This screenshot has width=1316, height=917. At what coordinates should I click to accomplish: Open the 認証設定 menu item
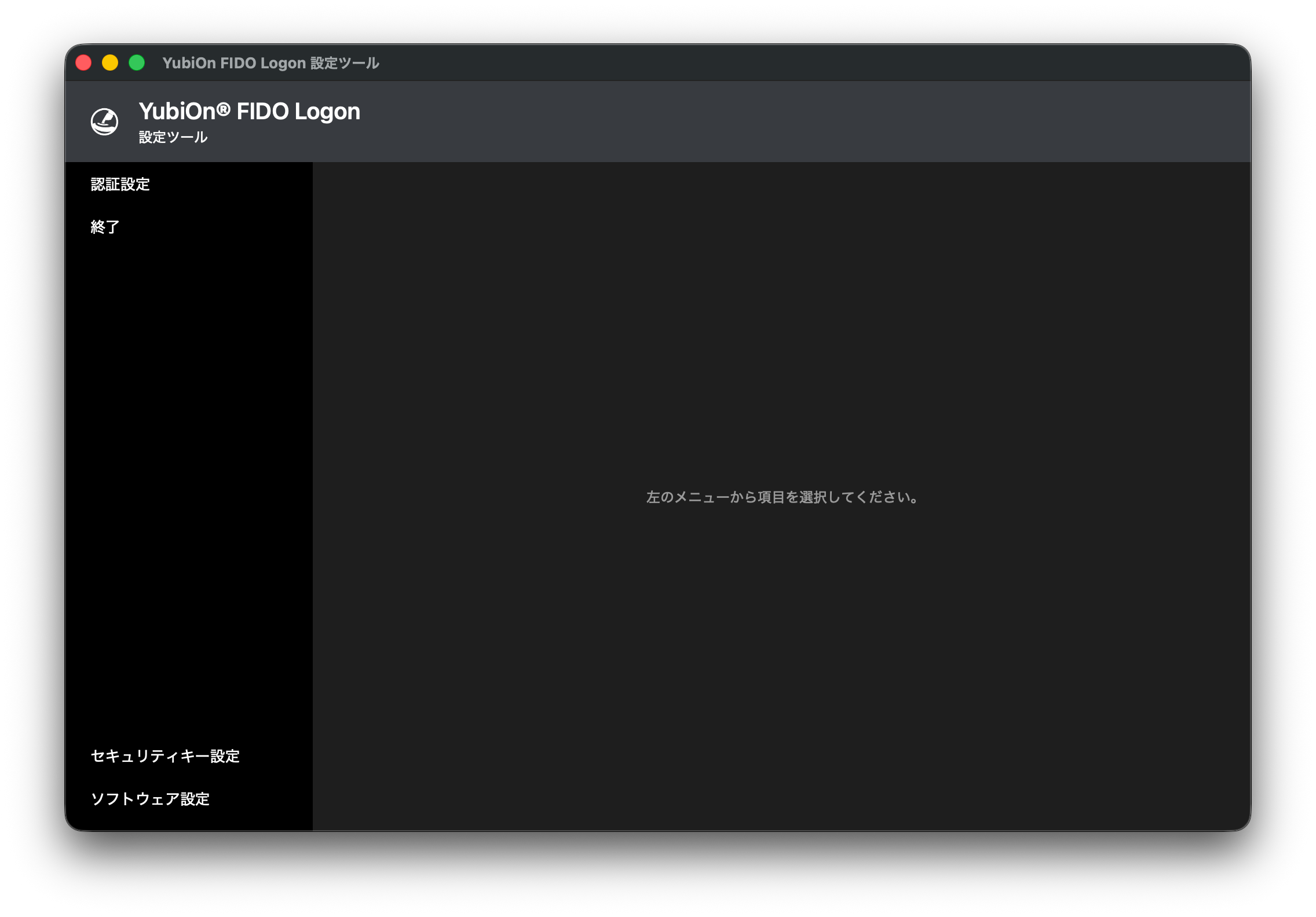[120, 184]
